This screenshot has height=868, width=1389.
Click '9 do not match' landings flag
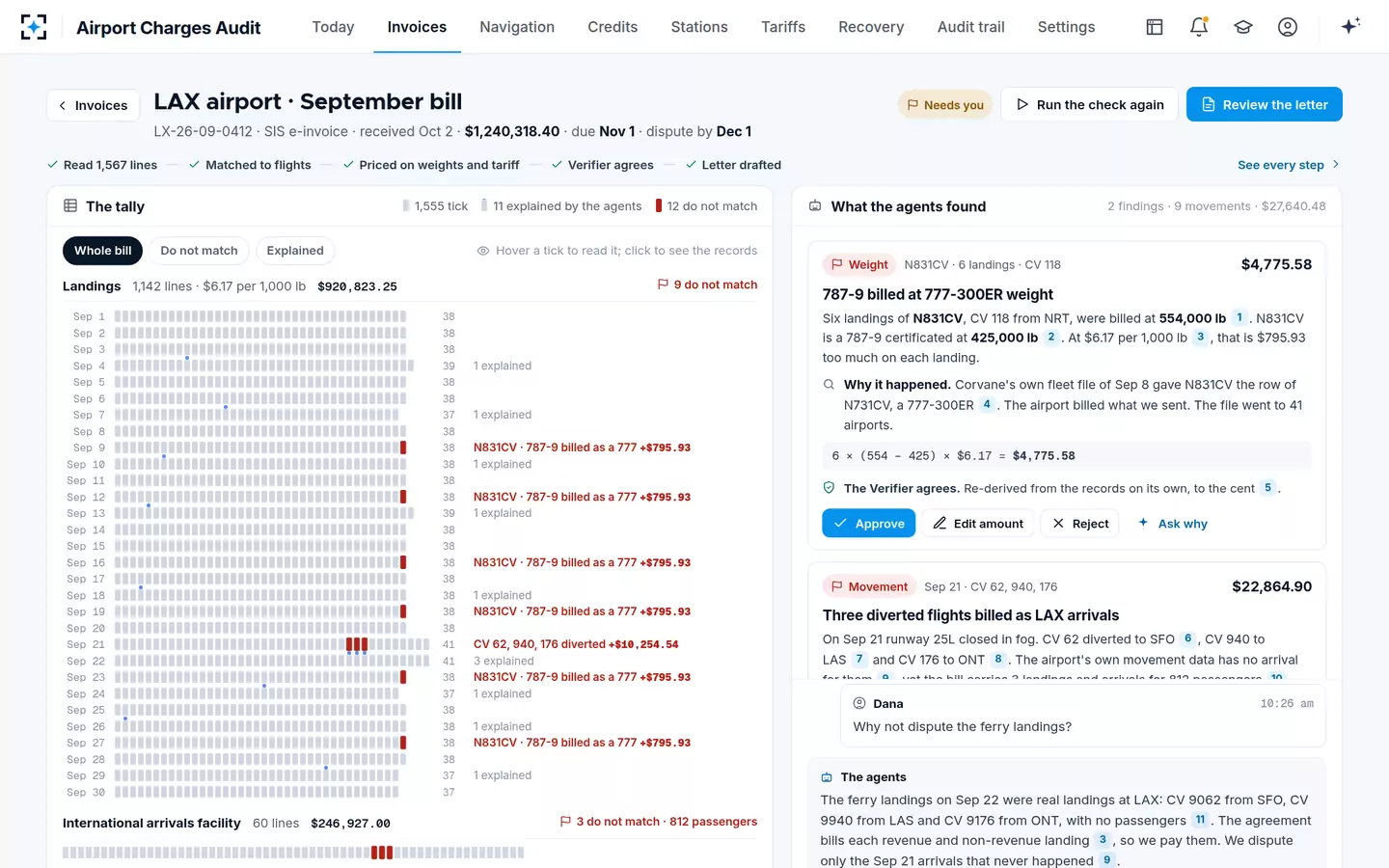[x=707, y=285]
